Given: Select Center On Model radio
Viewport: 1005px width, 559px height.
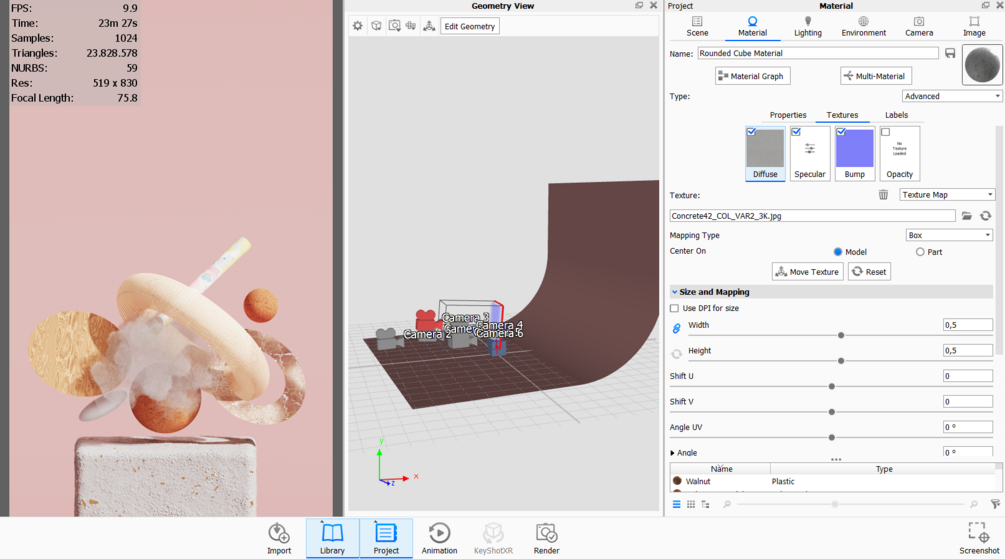Looking at the screenshot, I should [838, 252].
